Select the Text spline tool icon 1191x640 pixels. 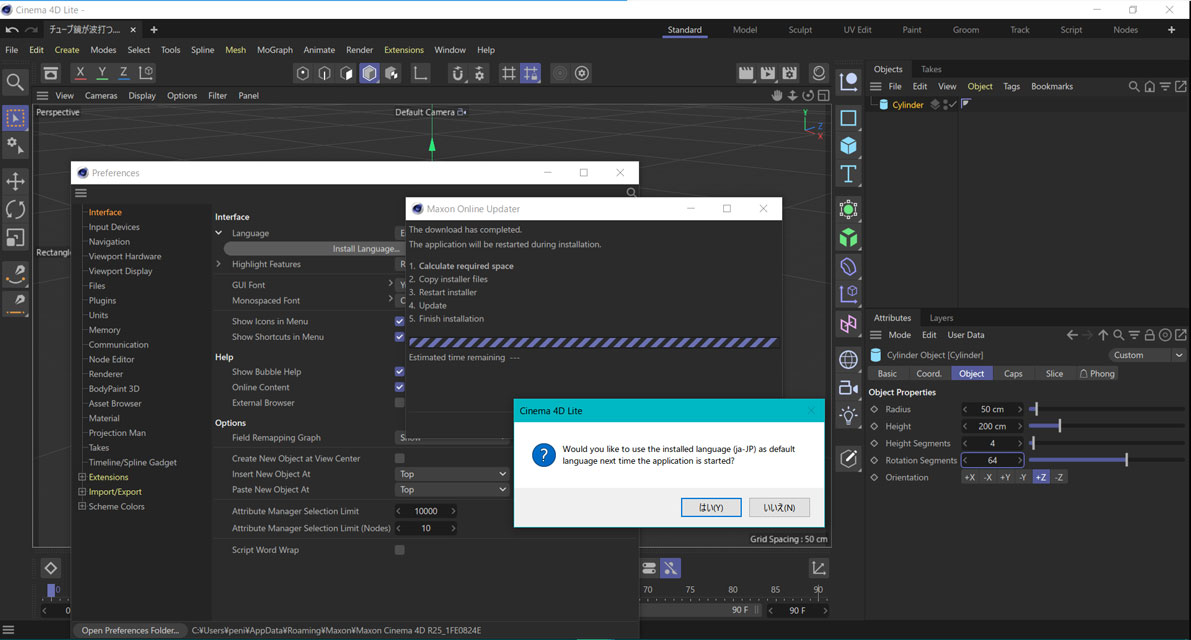pyautogui.click(x=848, y=174)
